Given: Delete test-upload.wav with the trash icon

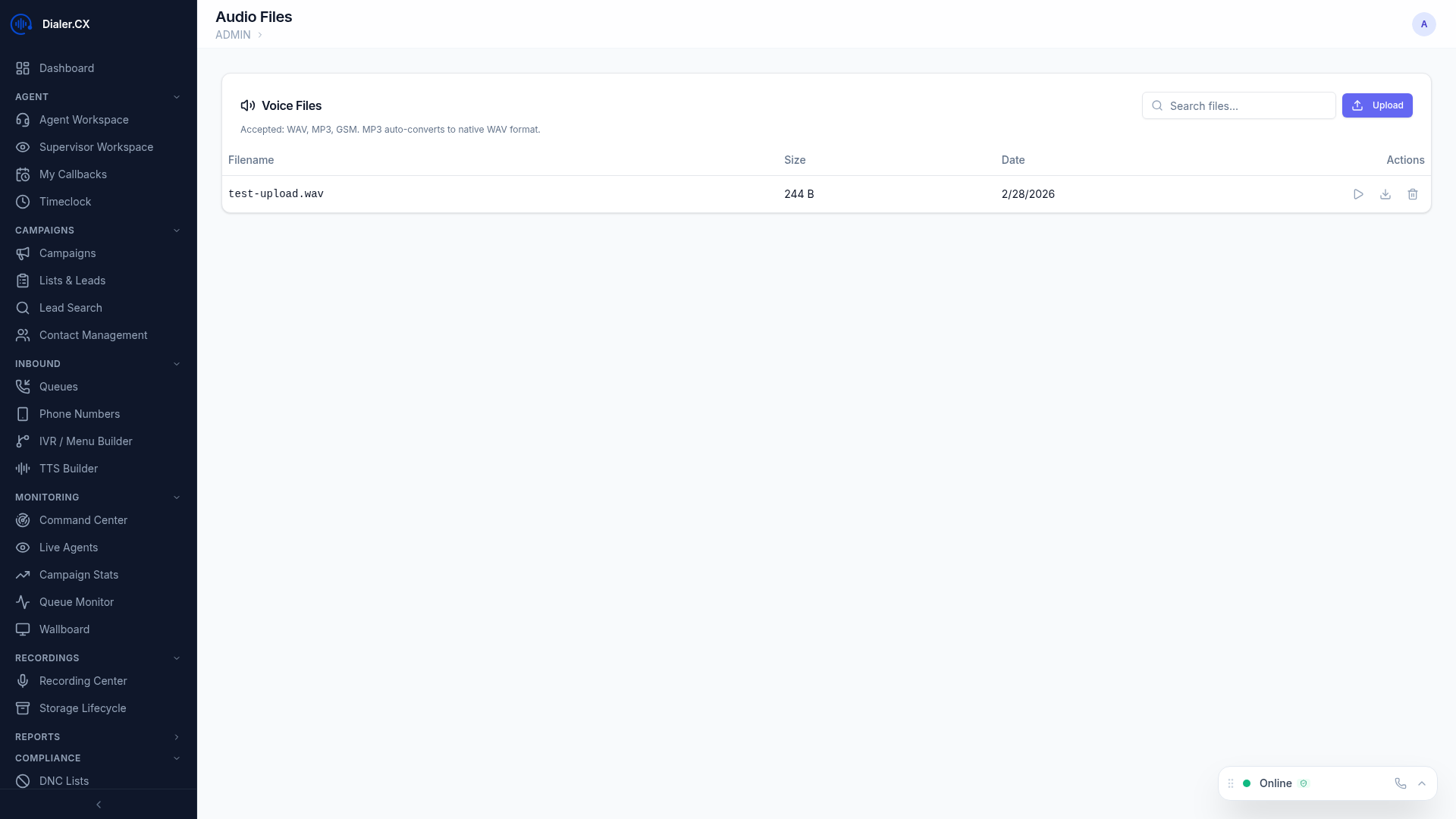Looking at the screenshot, I should click(1412, 194).
